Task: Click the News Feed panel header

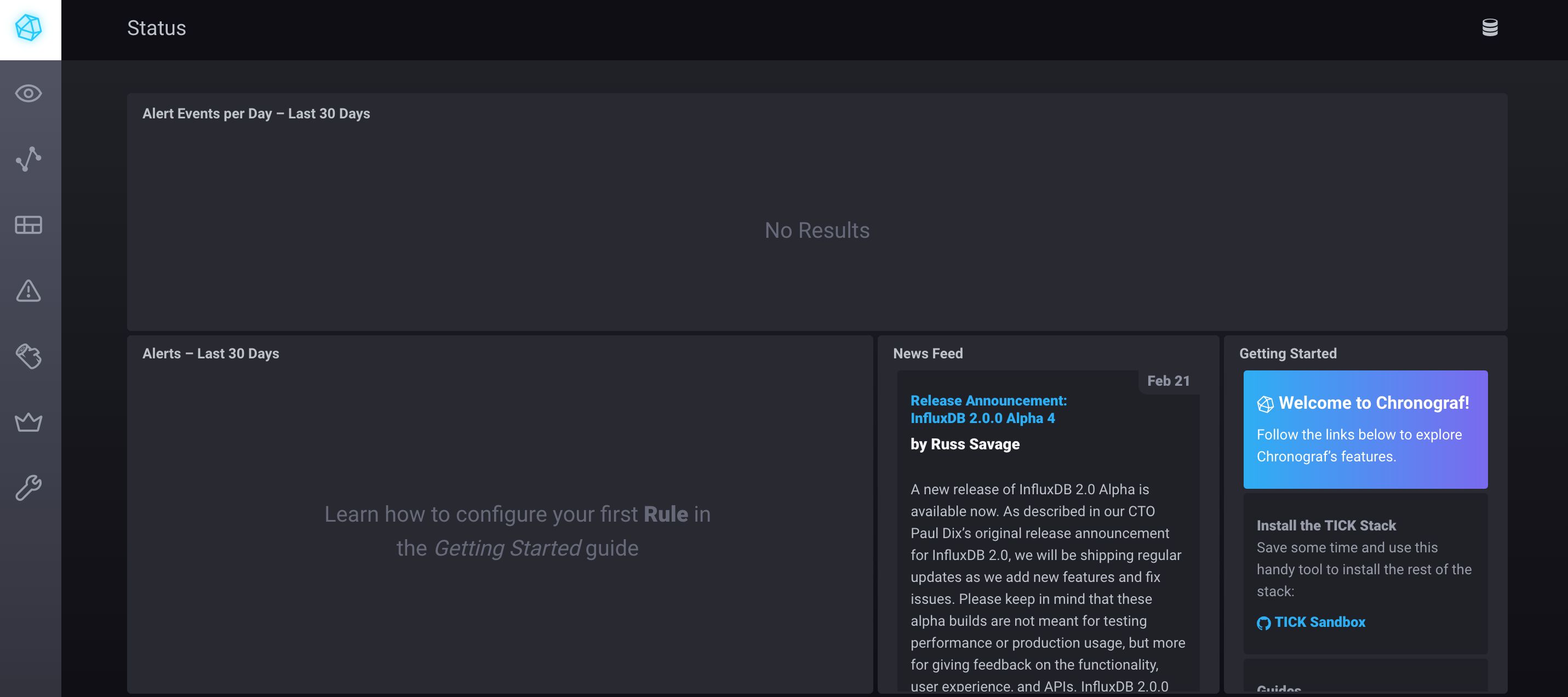Action: (927, 353)
